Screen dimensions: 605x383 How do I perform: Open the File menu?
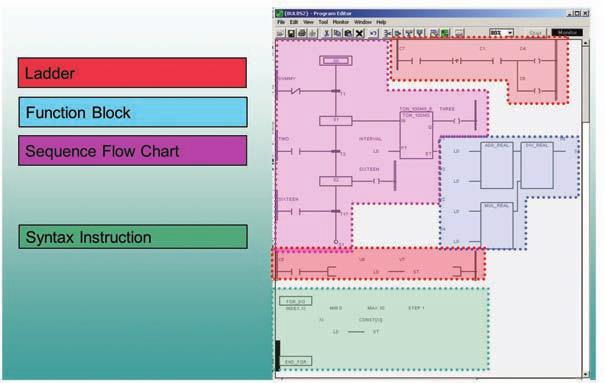(x=281, y=22)
